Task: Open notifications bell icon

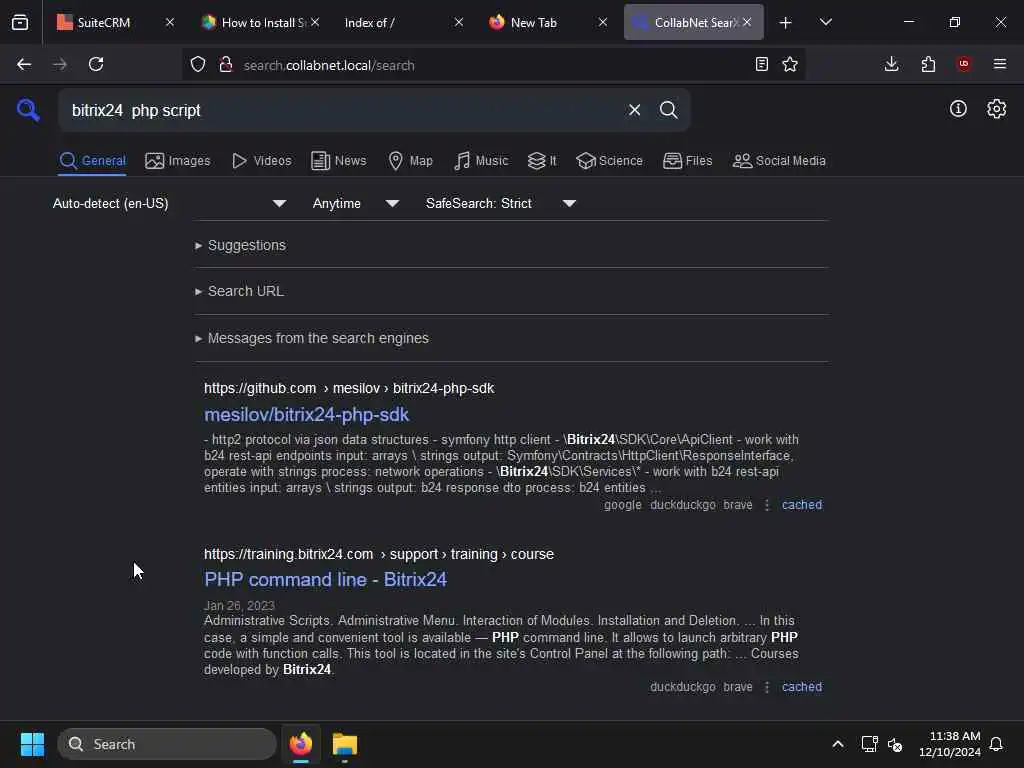Action: 996,744
